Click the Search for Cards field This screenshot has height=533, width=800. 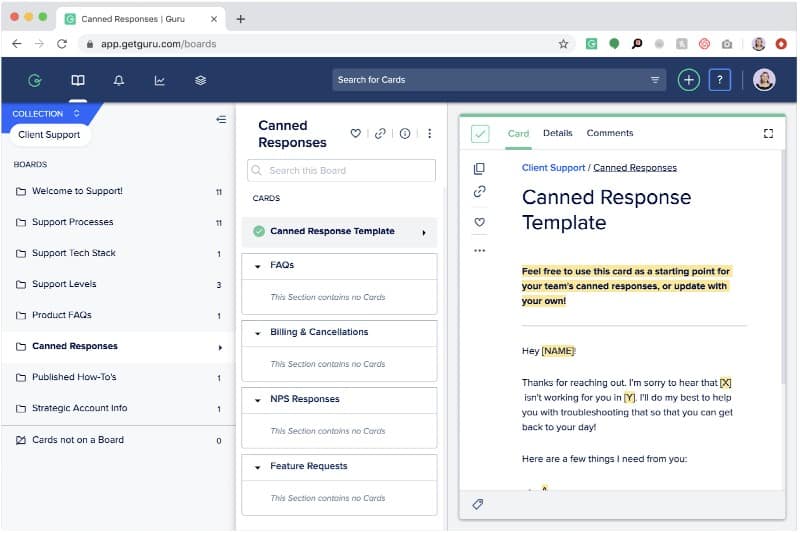pos(499,80)
